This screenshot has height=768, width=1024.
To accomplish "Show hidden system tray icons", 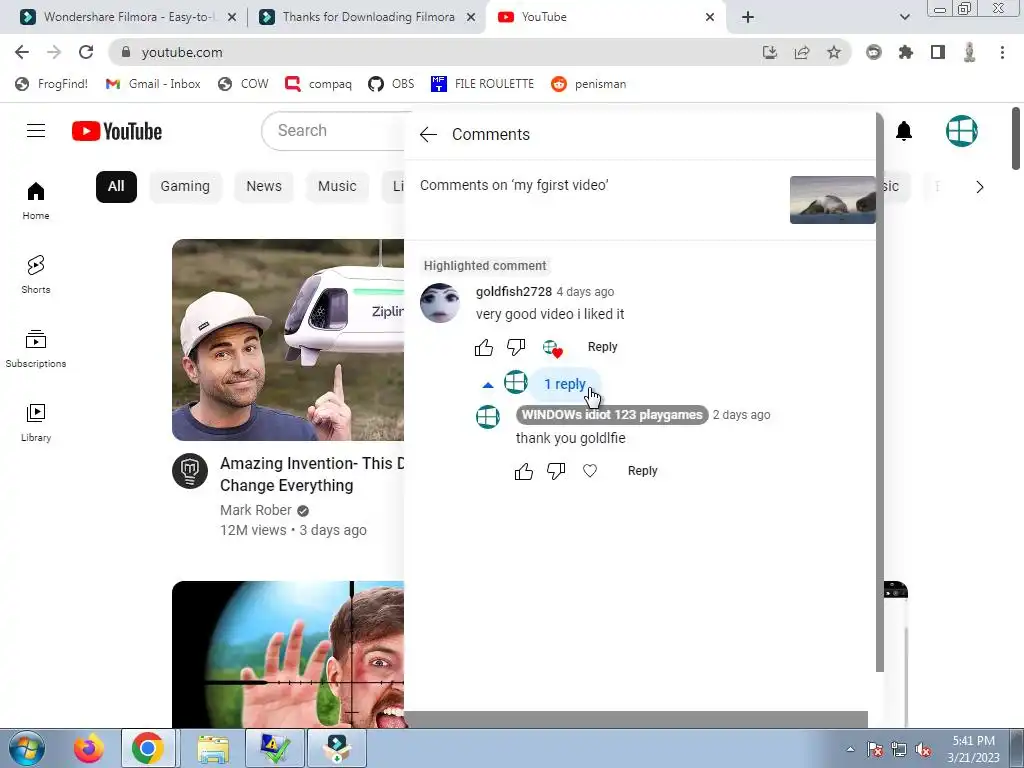I will pos(850,749).
